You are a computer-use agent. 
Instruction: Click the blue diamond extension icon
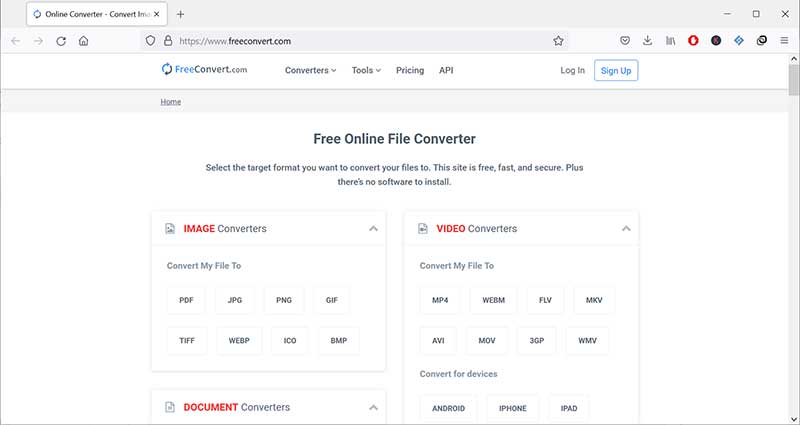tap(739, 41)
